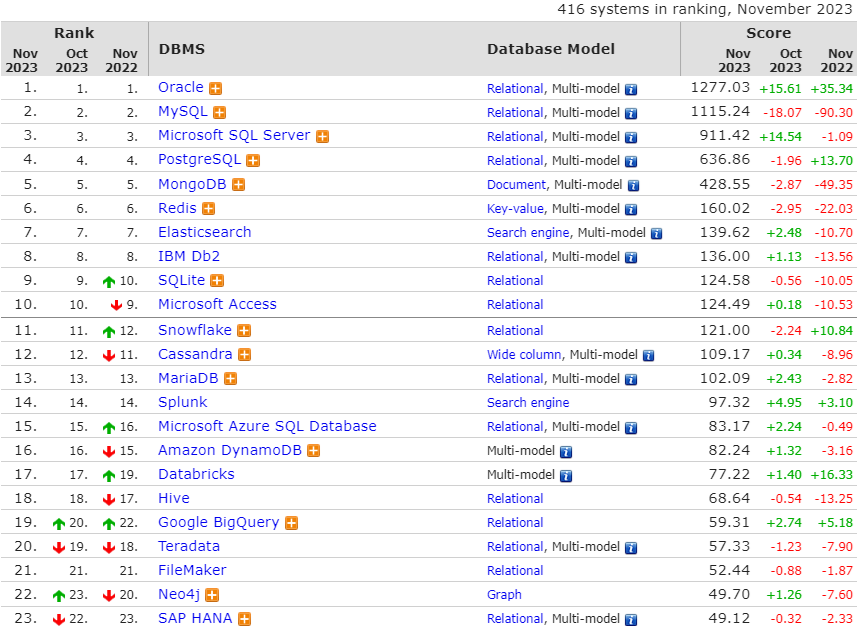Open the Teradata link
This screenshot has width=857, height=626.
189,547
